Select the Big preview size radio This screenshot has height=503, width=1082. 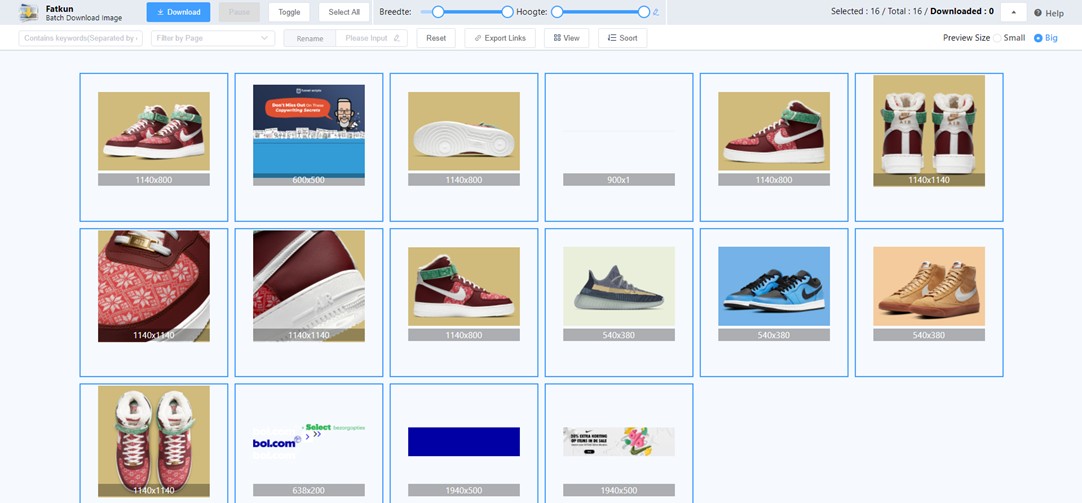click(x=1038, y=38)
